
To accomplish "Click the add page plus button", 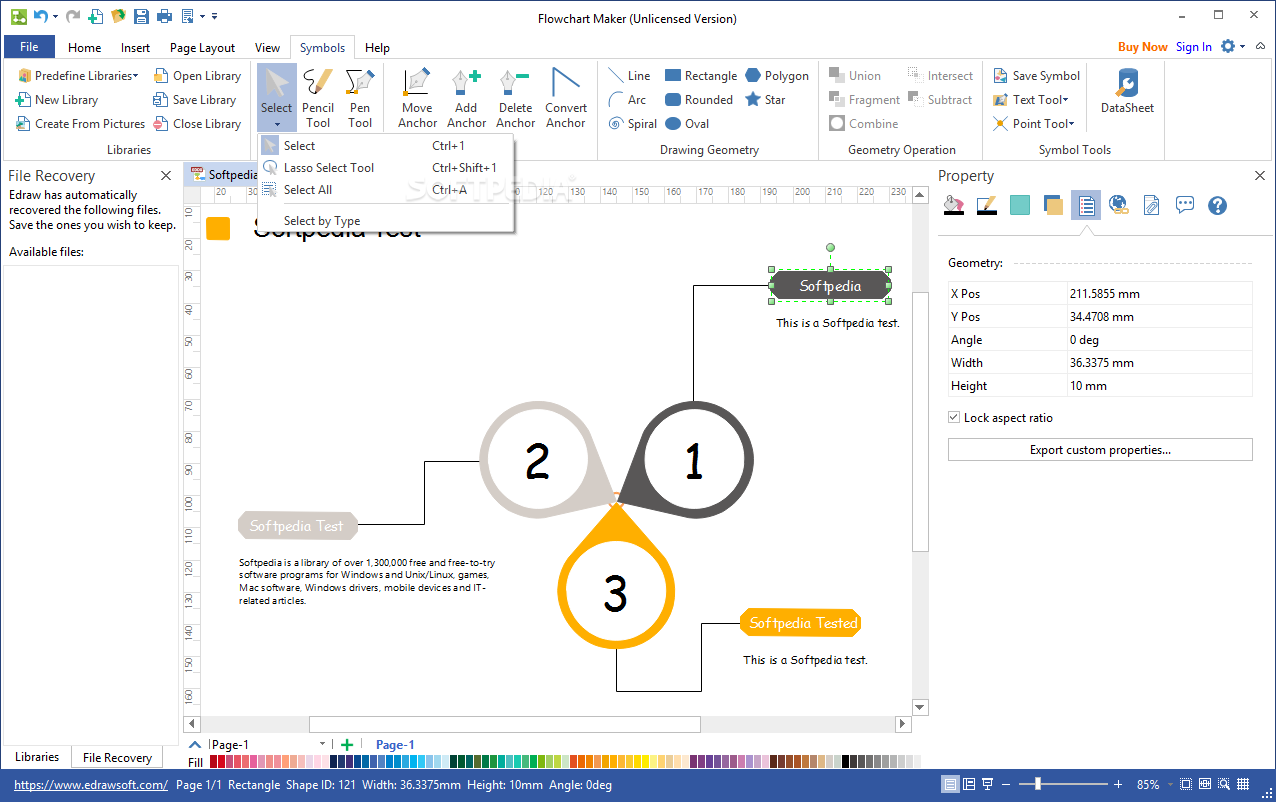I will [x=347, y=744].
